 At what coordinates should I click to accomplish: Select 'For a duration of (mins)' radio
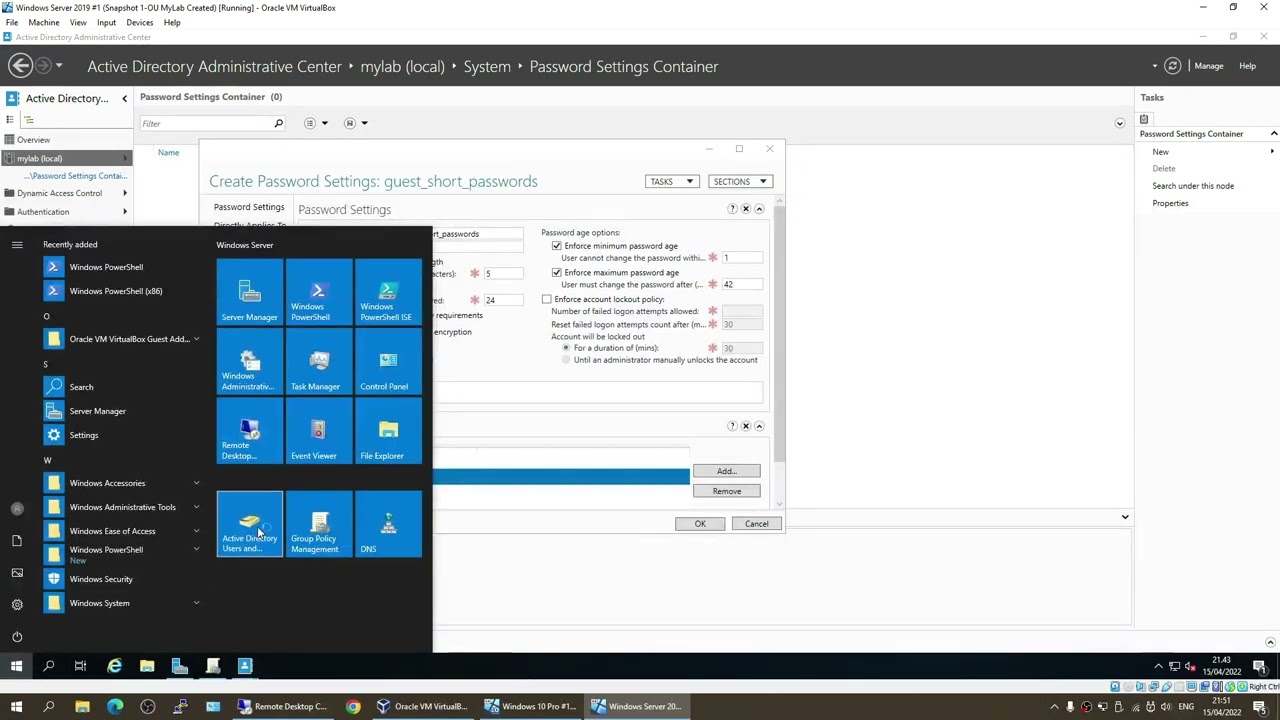tap(566, 348)
